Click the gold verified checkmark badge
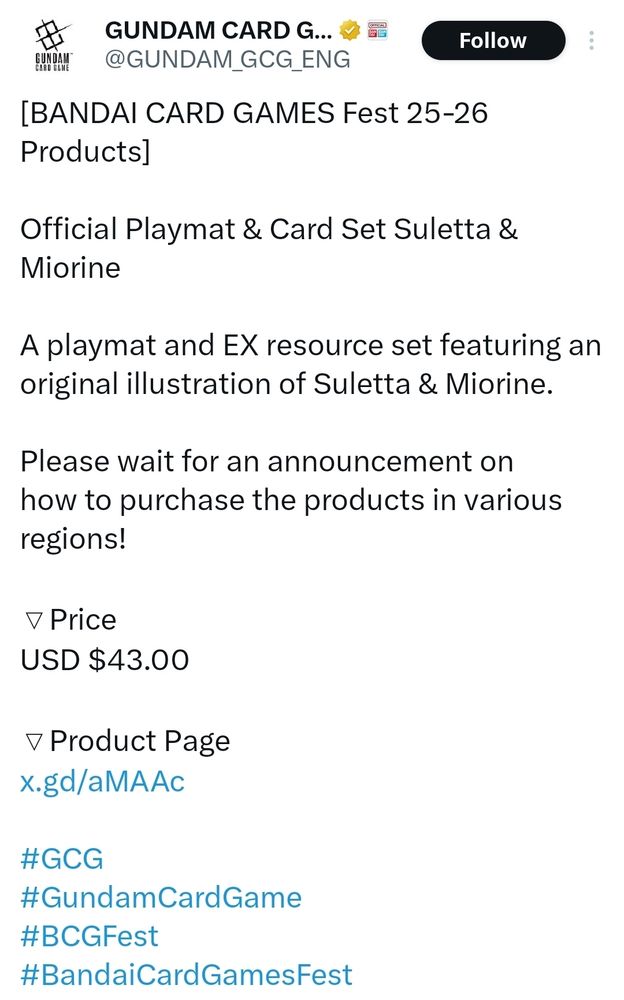The height and width of the screenshot is (1000, 624). [350, 29]
